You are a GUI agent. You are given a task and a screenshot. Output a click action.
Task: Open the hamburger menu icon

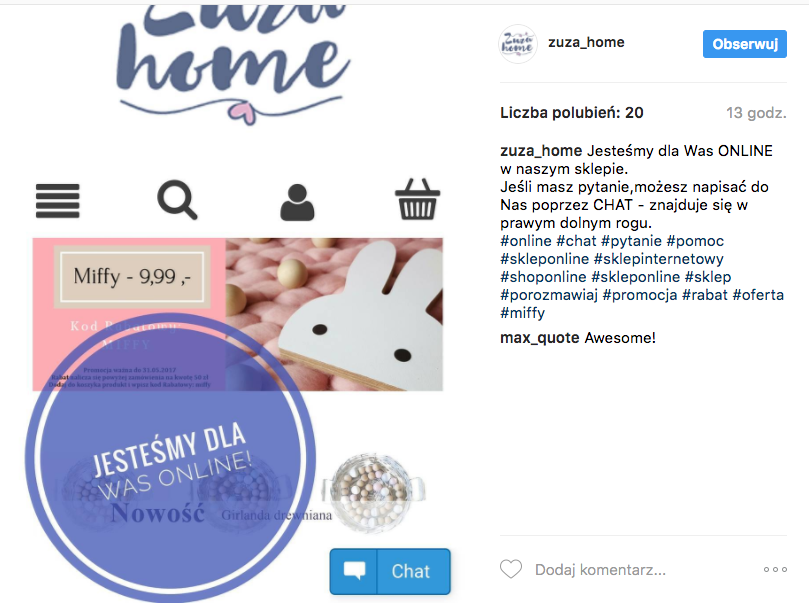pyautogui.click(x=57, y=201)
